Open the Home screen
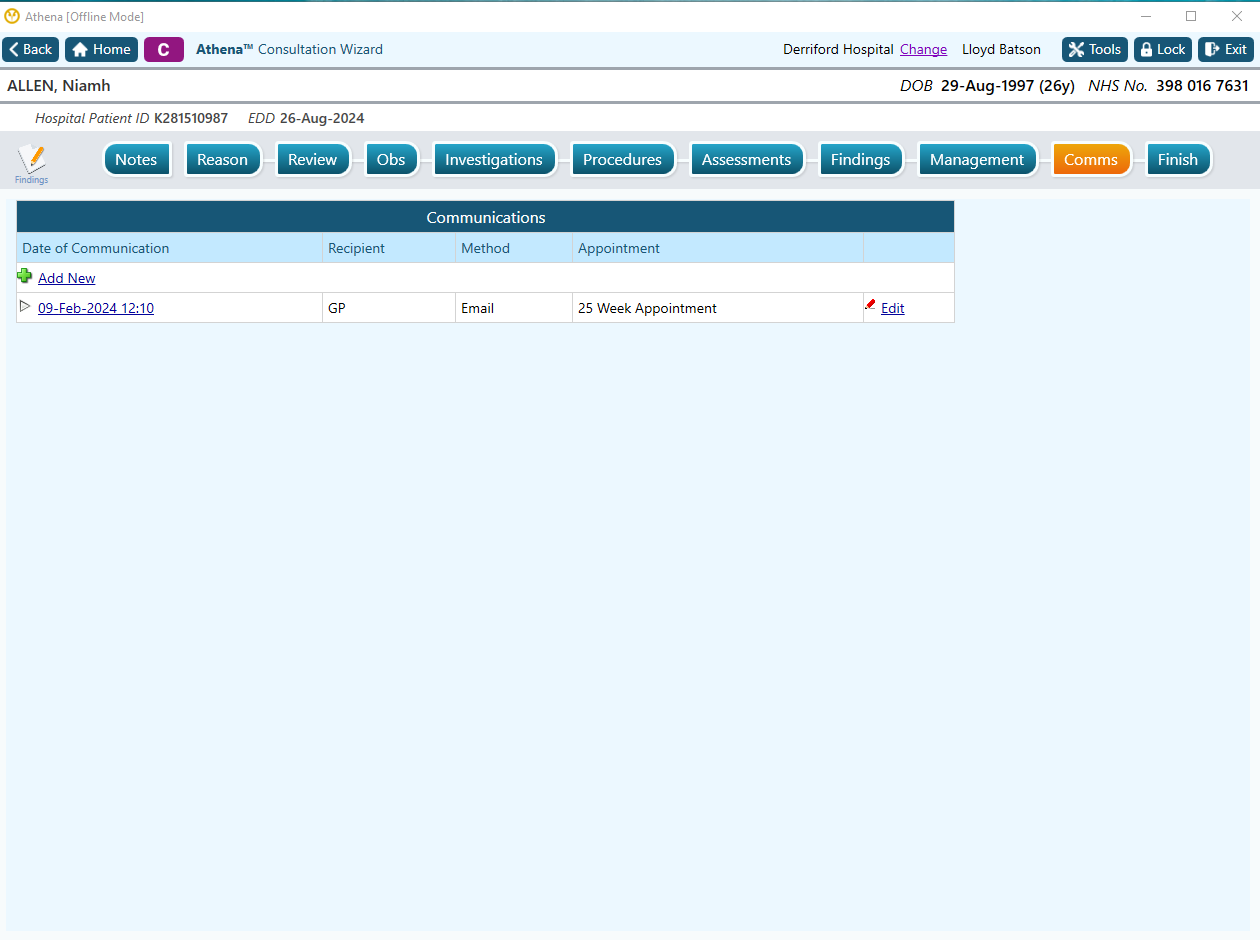The width and height of the screenshot is (1260, 940). [x=101, y=49]
